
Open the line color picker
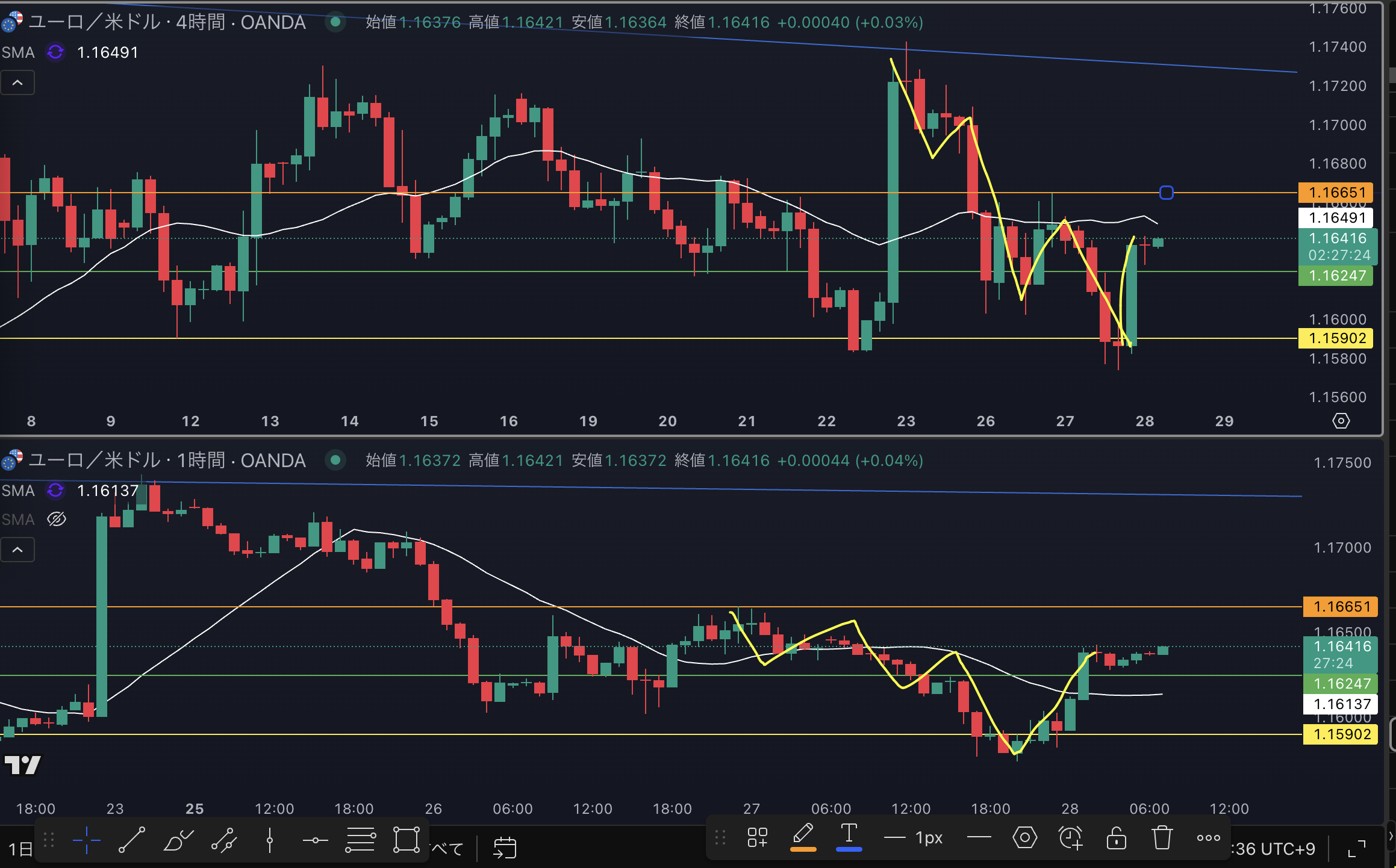coord(803,837)
